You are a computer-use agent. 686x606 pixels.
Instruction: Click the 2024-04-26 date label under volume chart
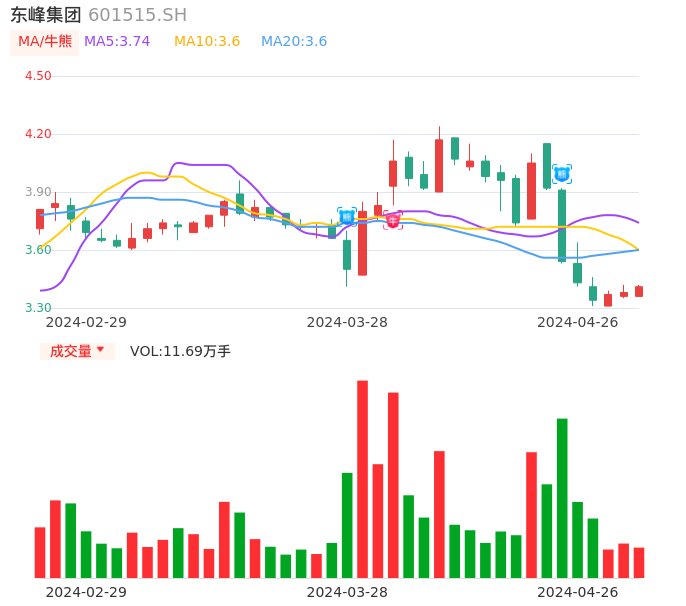[x=578, y=592]
